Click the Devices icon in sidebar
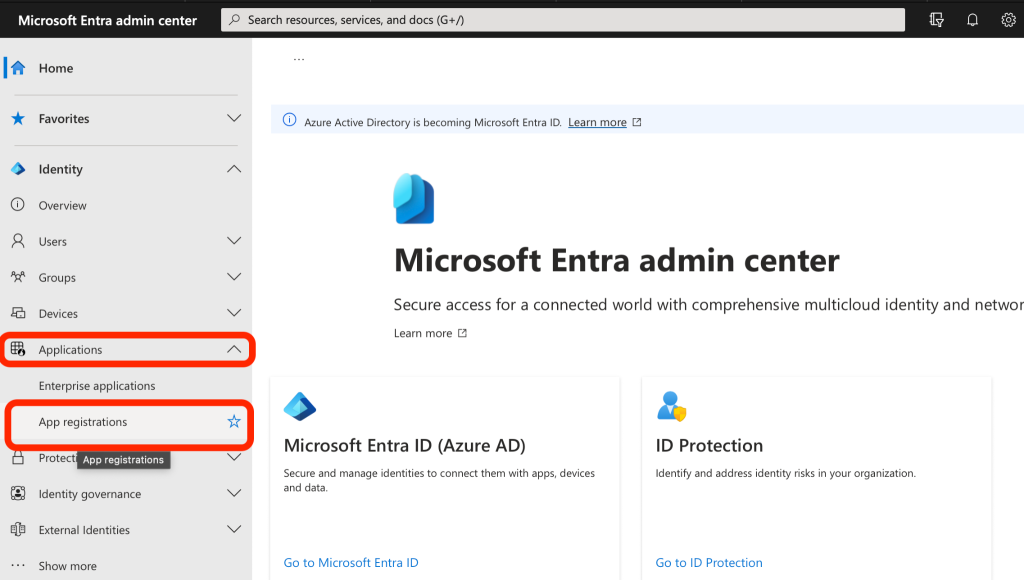The height and width of the screenshot is (580, 1024). tap(18, 313)
